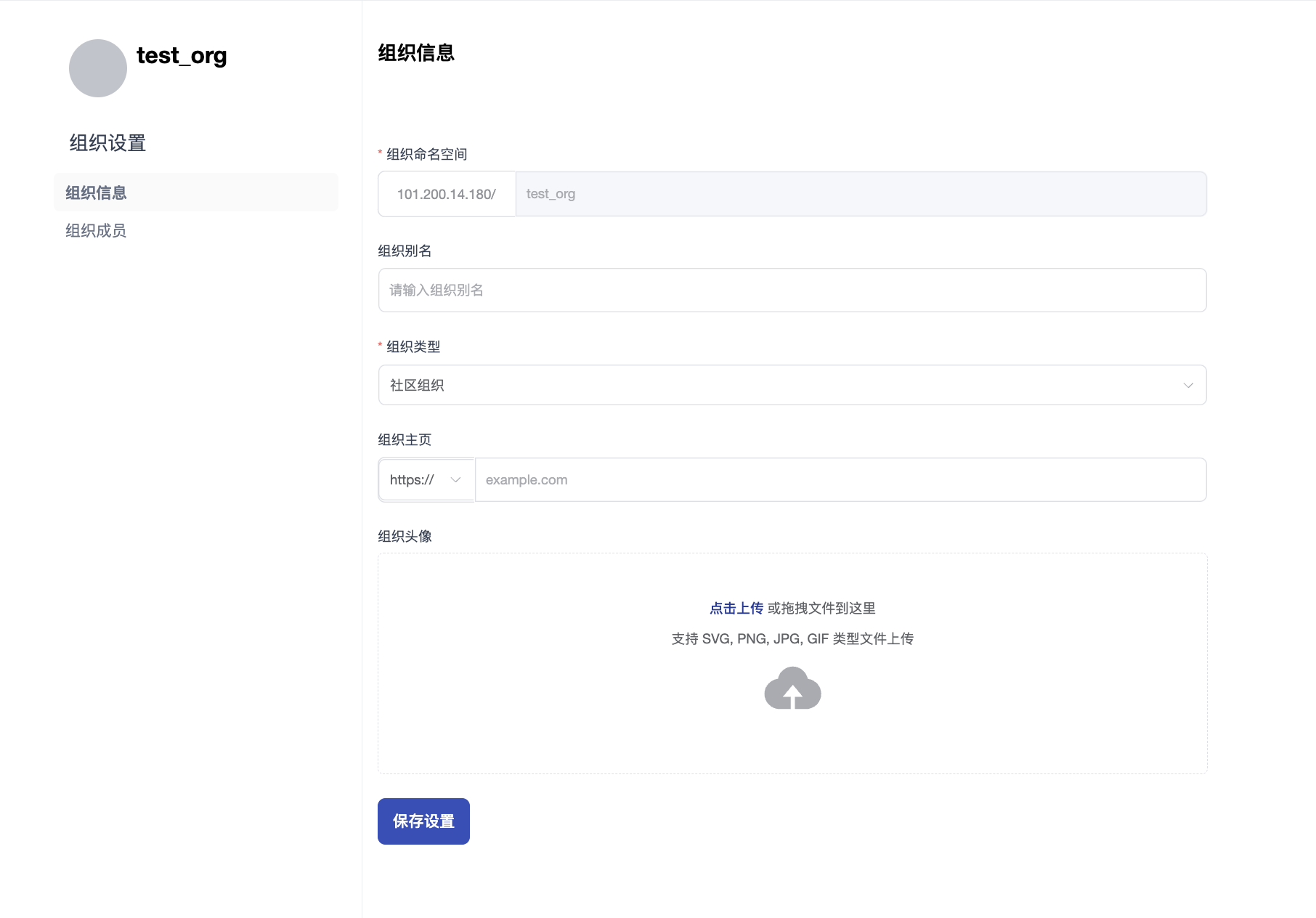Click the gray test_org avatar circle
Image resolution: width=1316 pixels, height=918 pixels.
(98, 68)
